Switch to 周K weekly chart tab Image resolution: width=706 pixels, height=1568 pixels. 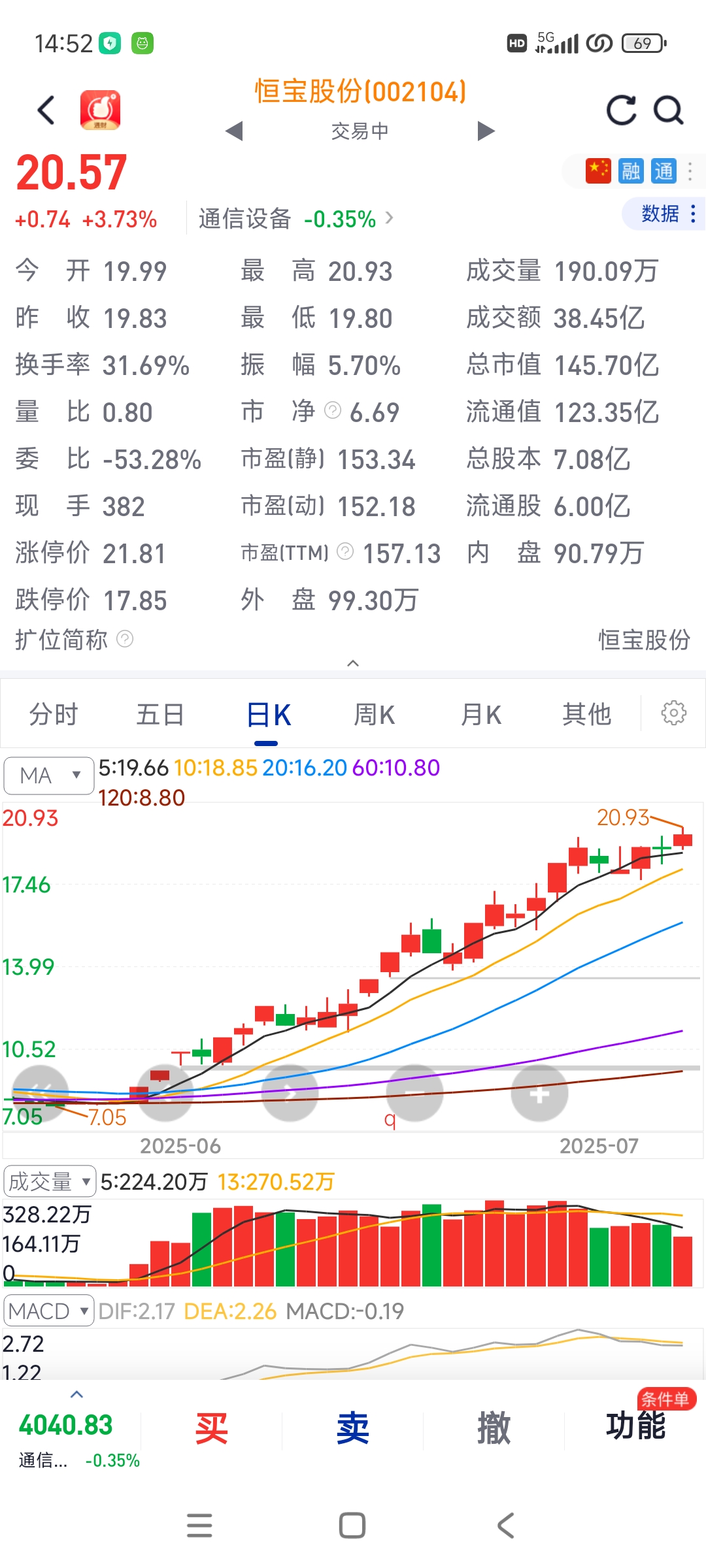(374, 714)
